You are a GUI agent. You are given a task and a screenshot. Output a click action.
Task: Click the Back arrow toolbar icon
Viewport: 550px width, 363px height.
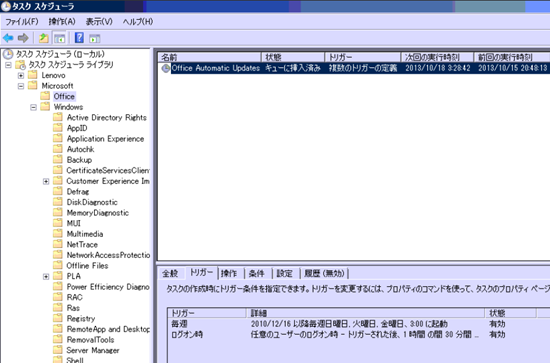pos(8,38)
